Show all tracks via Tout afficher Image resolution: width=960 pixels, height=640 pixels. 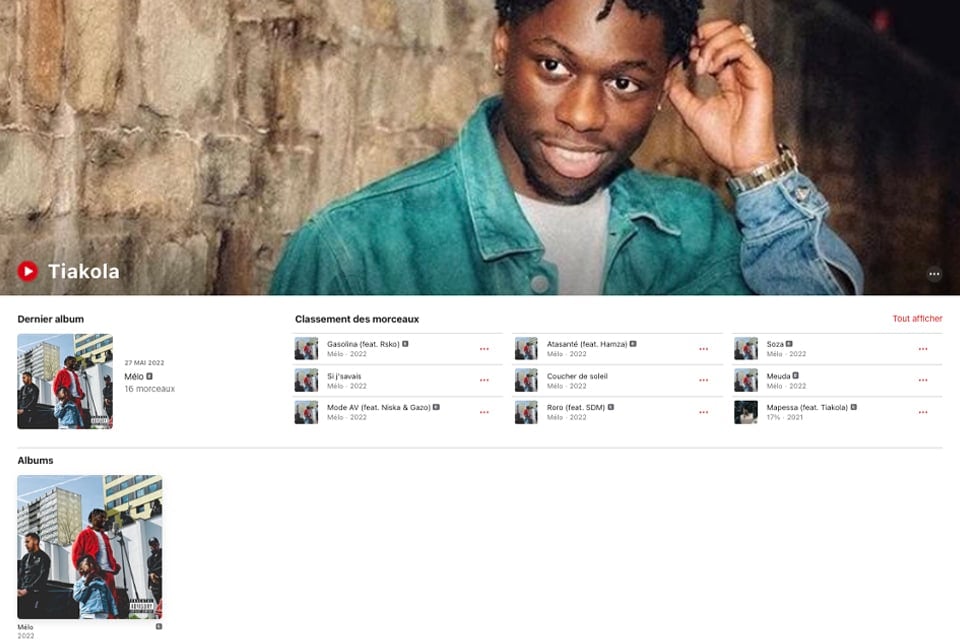tap(917, 318)
